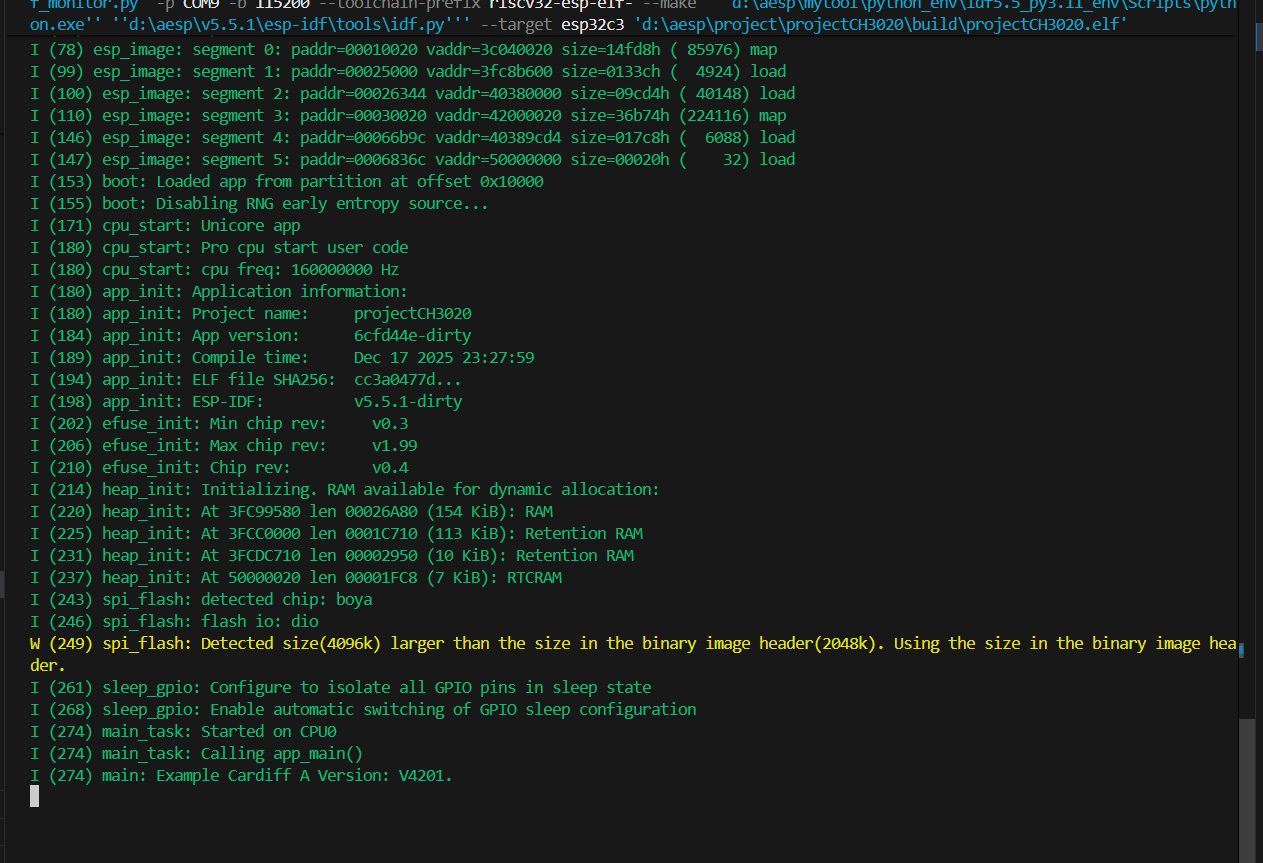
Task: Click the app version '6cfd44e-dirty' text
Action: click(412, 335)
